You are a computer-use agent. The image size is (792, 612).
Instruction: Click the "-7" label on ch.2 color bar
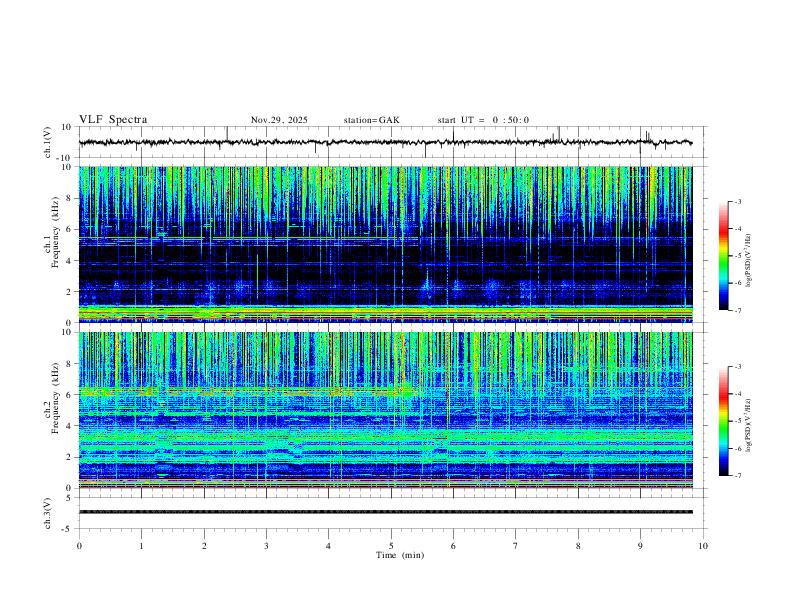click(737, 476)
